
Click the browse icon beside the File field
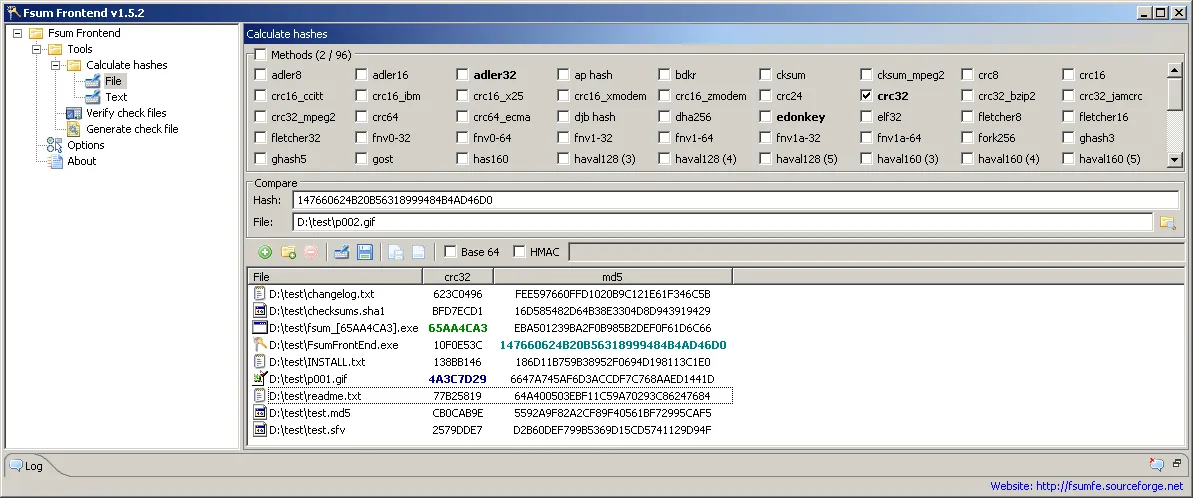click(x=1166, y=222)
